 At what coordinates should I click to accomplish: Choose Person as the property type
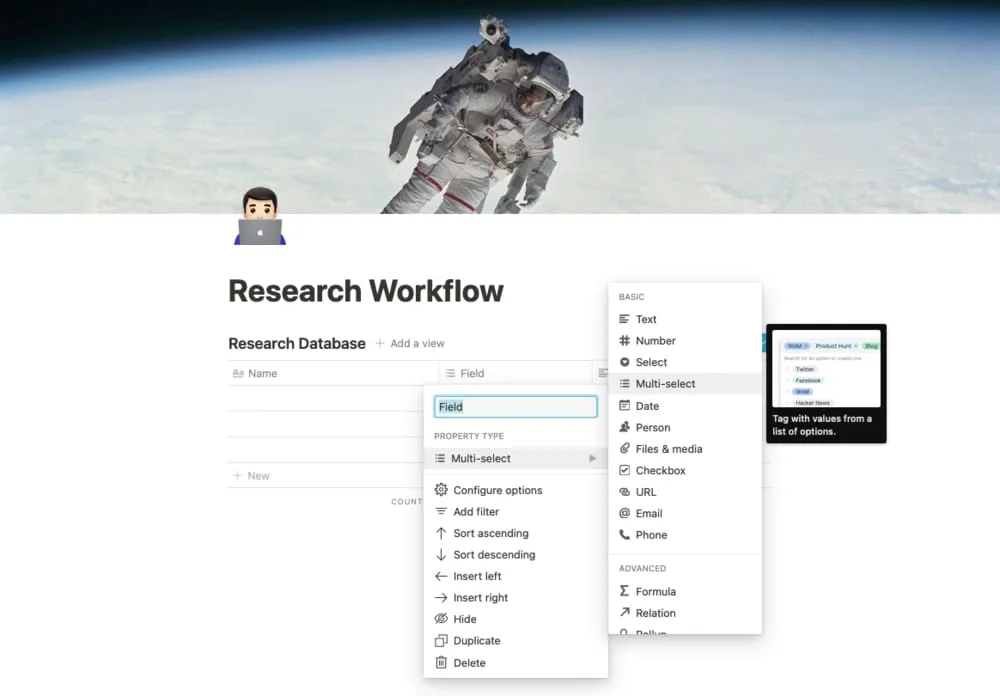(685, 427)
